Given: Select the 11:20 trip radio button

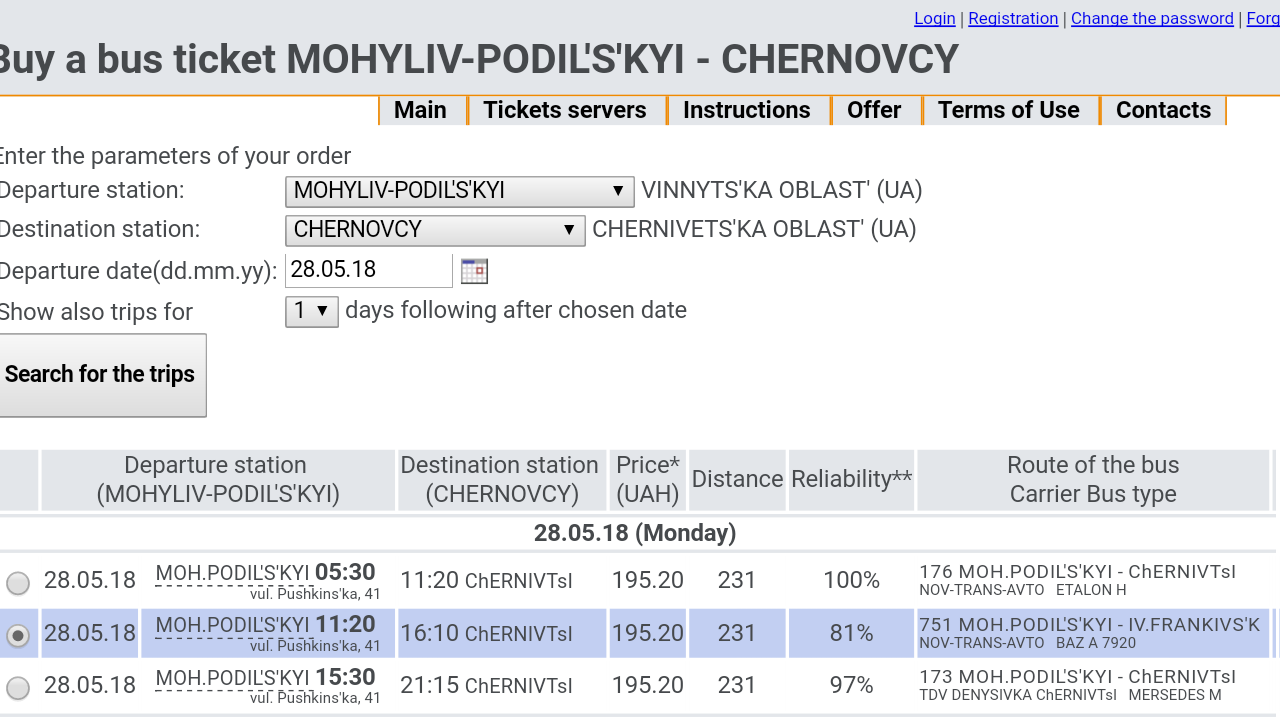Looking at the screenshot, I should pyautogui.click(x=18, y=635).
